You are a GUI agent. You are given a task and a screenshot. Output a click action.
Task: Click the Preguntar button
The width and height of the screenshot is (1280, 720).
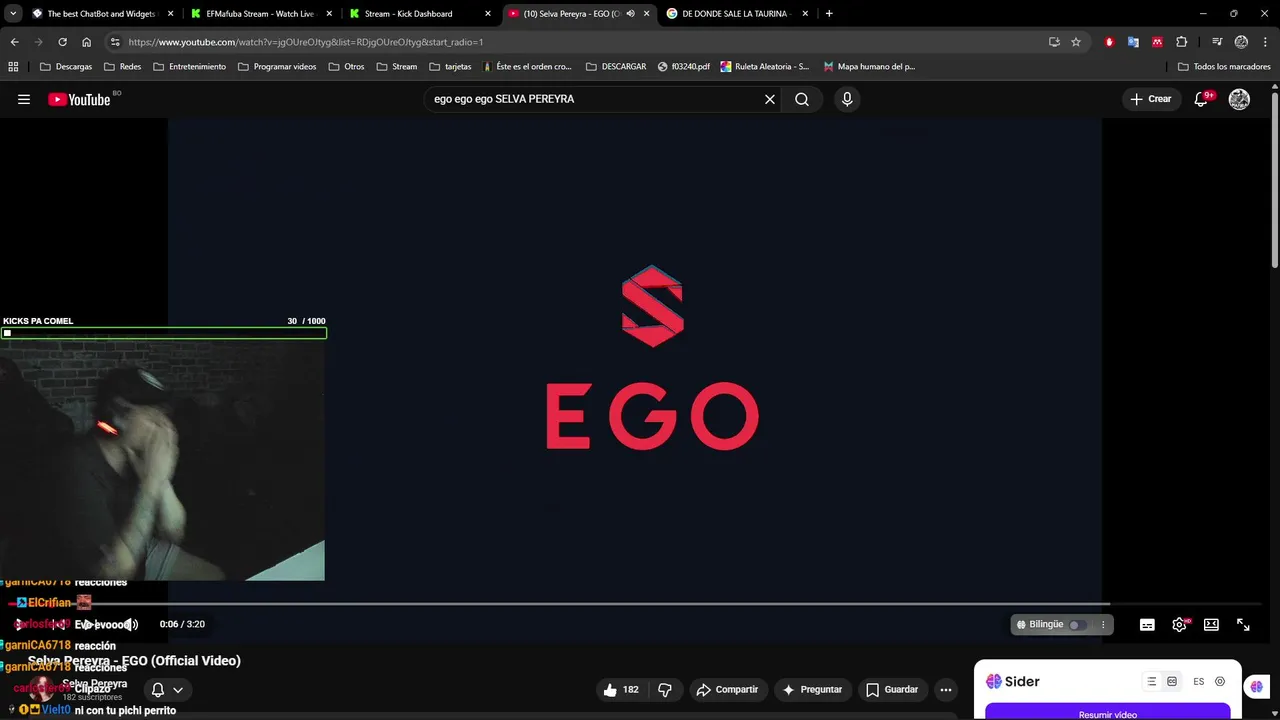[813, 689]
